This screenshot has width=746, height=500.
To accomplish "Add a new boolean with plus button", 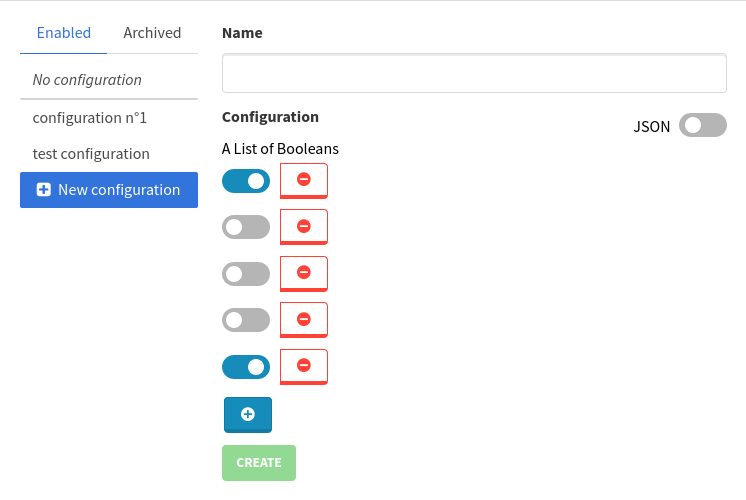I will pos(248,414).
